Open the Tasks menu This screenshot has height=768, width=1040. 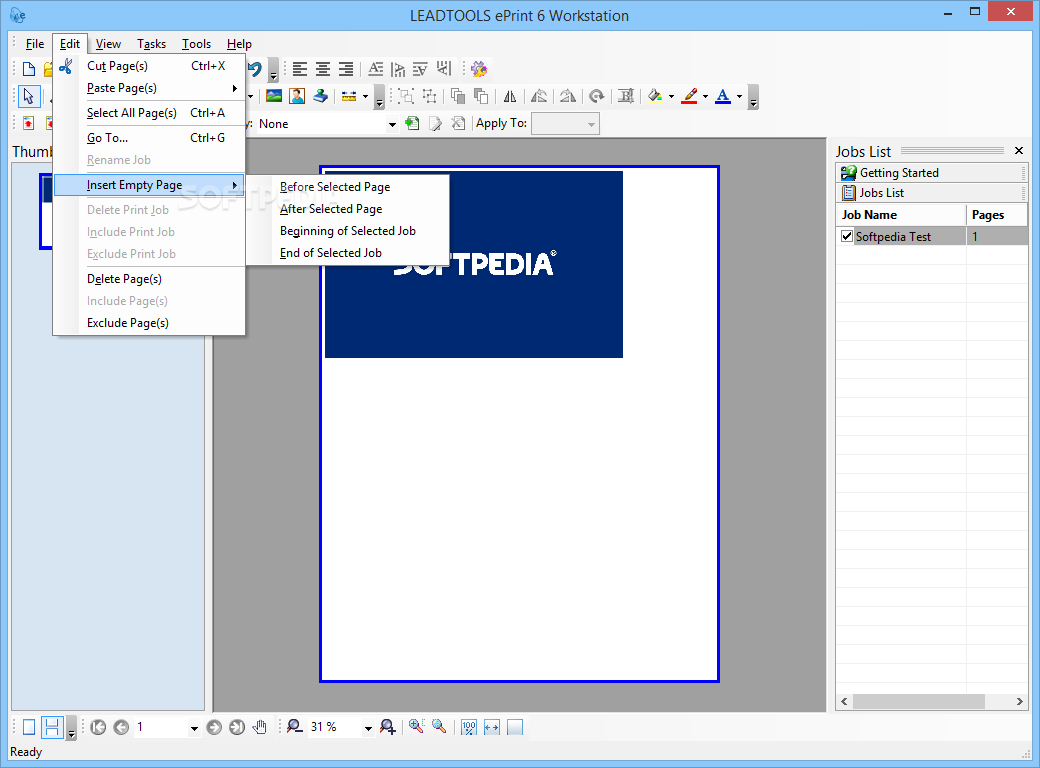point(151,44)
